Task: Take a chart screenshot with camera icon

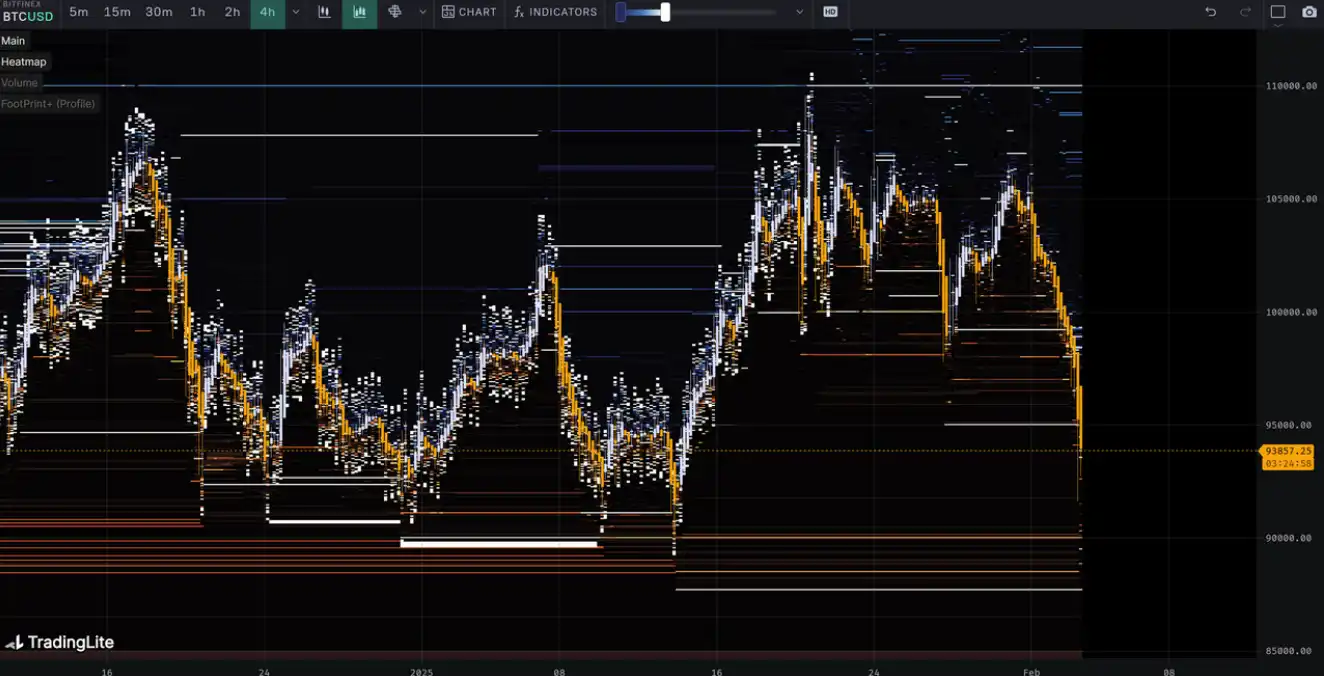Action: pos(1309,12)
